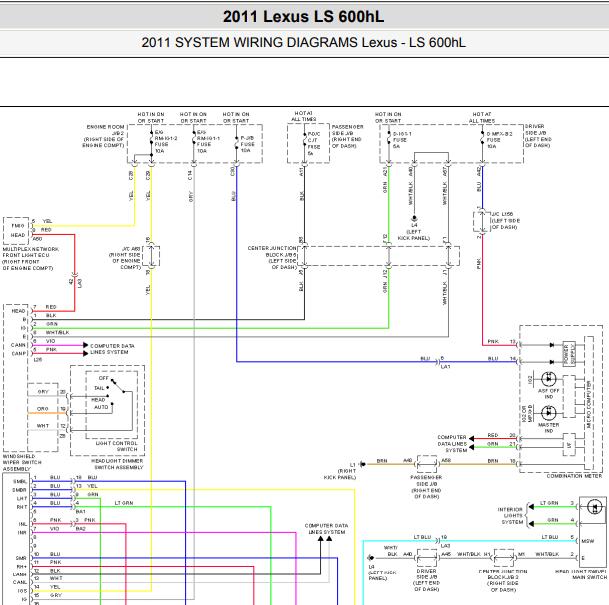609x605 pixels.
Task: Click the "LA1" connector label
Action: click(445, 366)
